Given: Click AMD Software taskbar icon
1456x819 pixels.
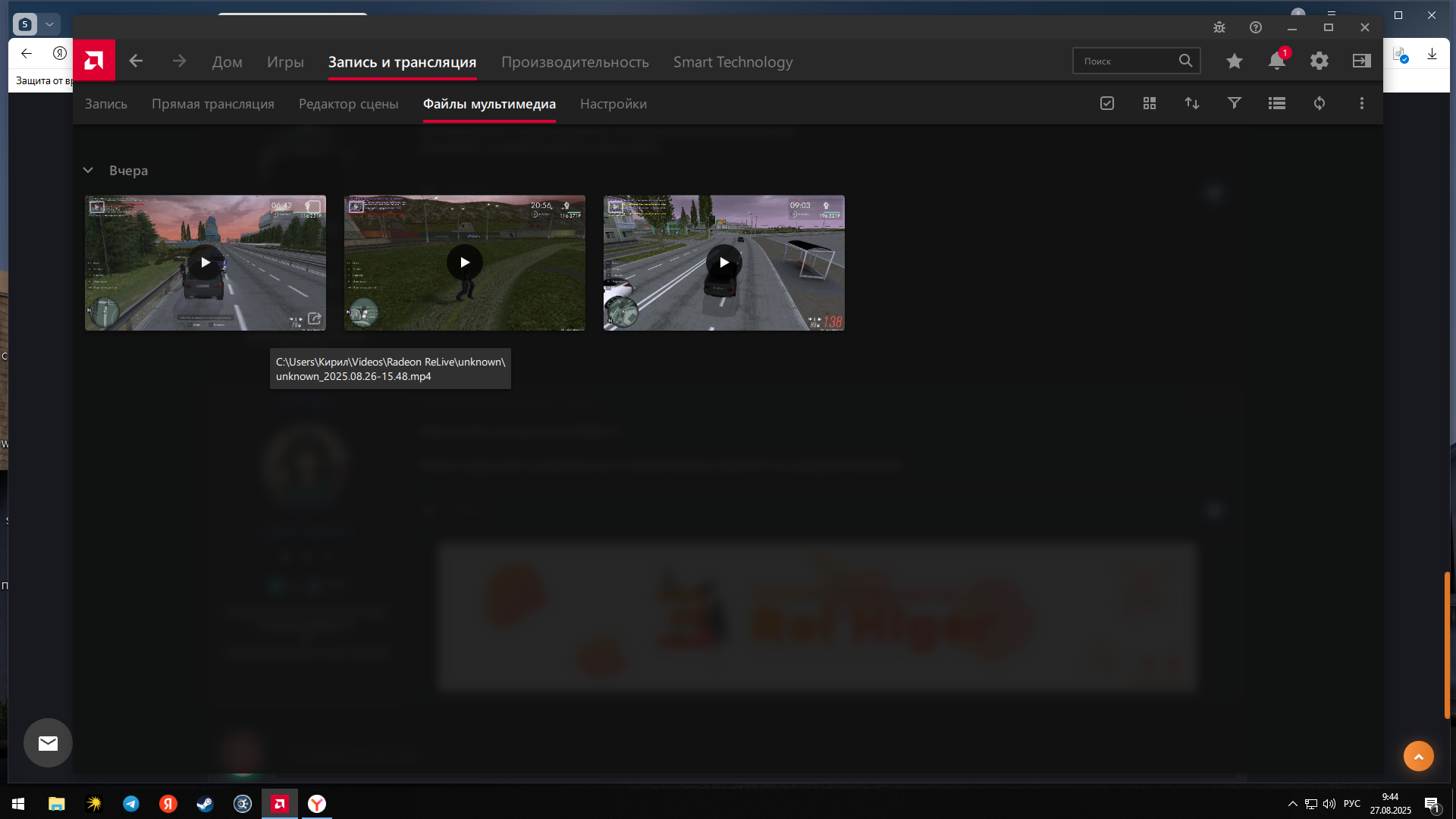Looking at the screenshot, I should point(280,804).
